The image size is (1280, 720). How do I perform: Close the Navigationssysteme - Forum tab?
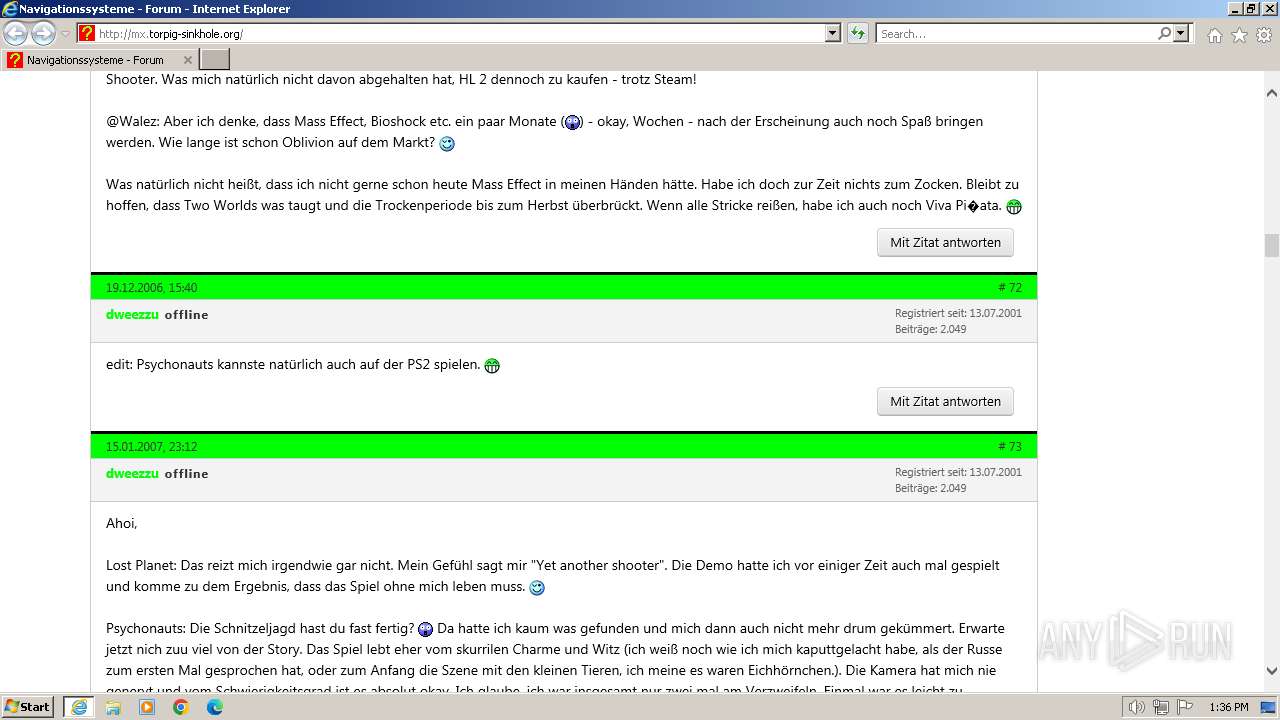(187, 60)
